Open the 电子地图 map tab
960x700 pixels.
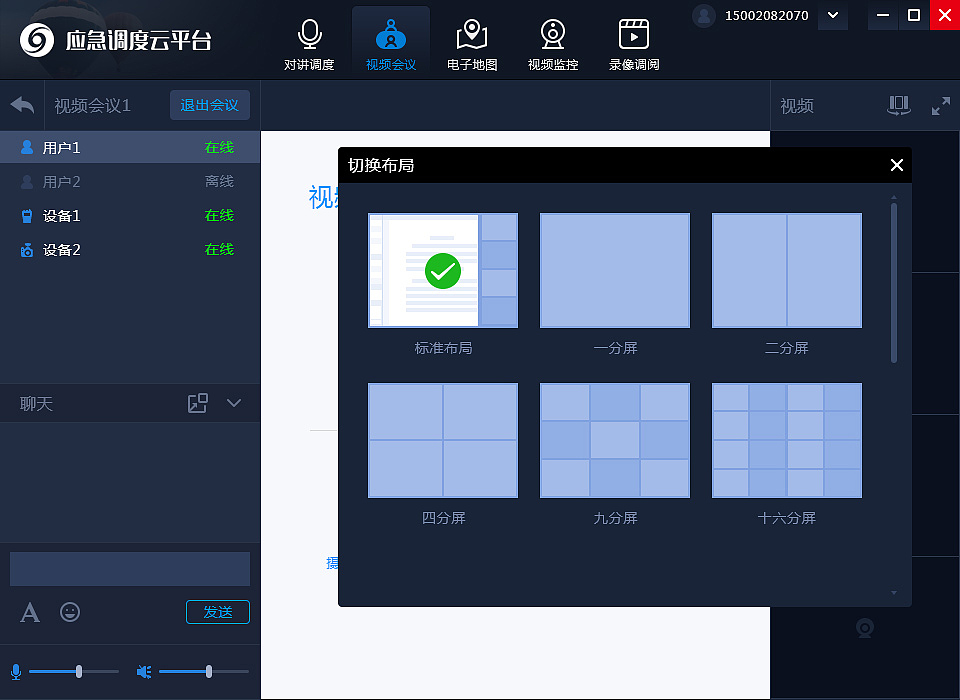click(471, 45)
